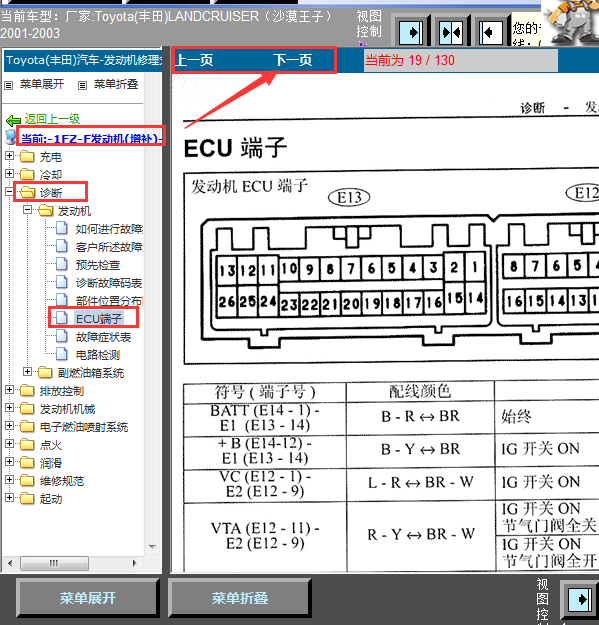
Task: Expand the 润滑 tree node
Action: (9, 462)
